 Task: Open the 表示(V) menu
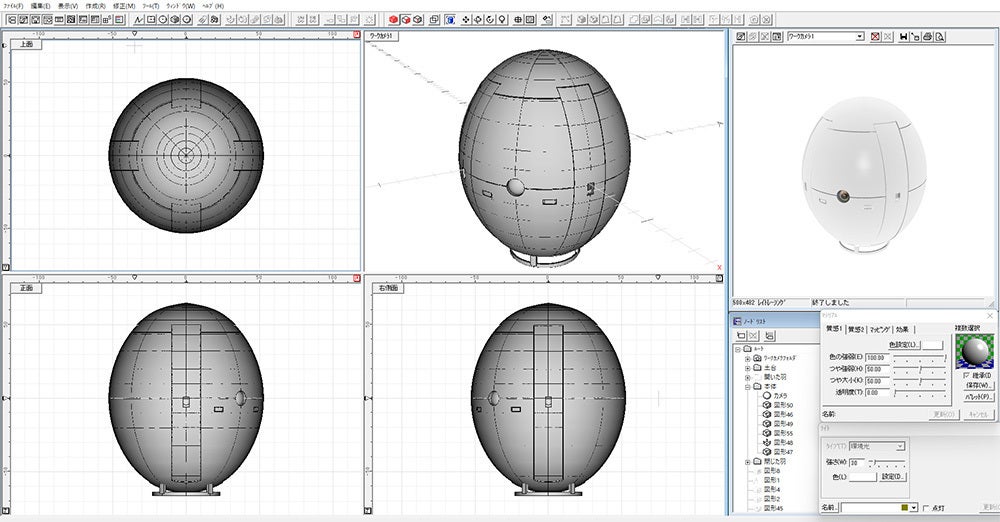tap(69, 5)
